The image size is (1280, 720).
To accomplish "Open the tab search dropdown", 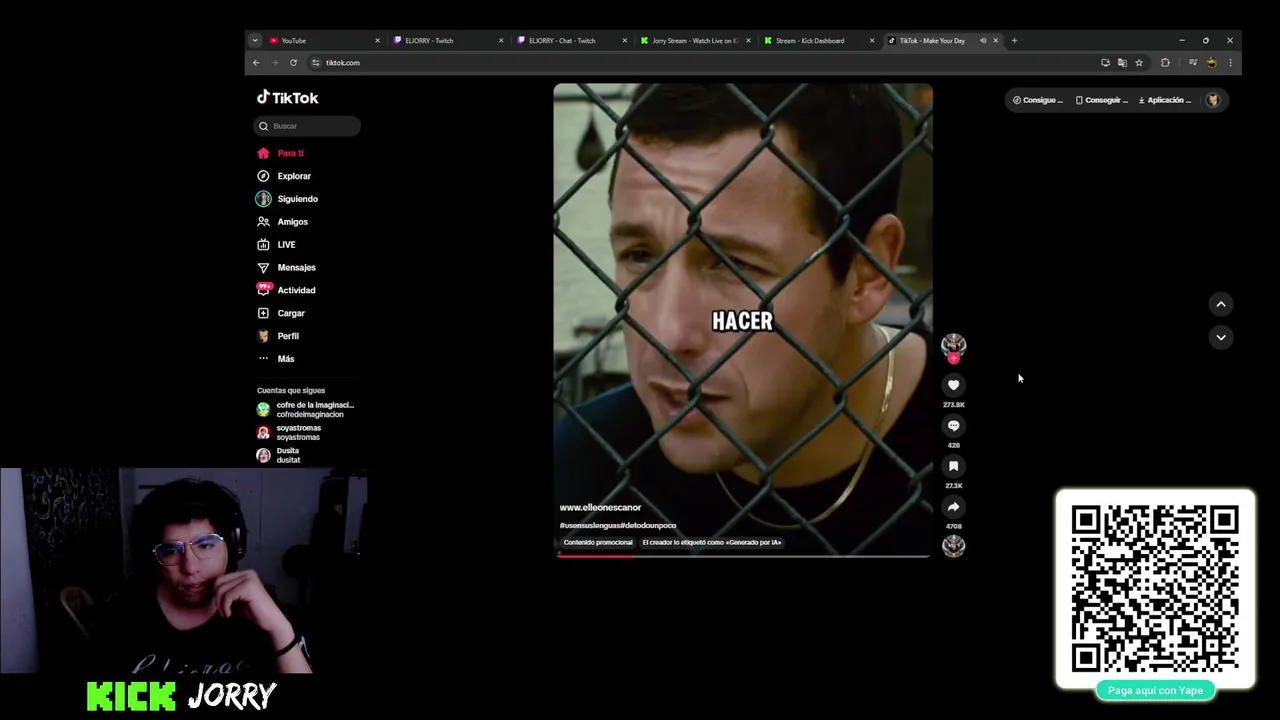I will coord(255,41).
